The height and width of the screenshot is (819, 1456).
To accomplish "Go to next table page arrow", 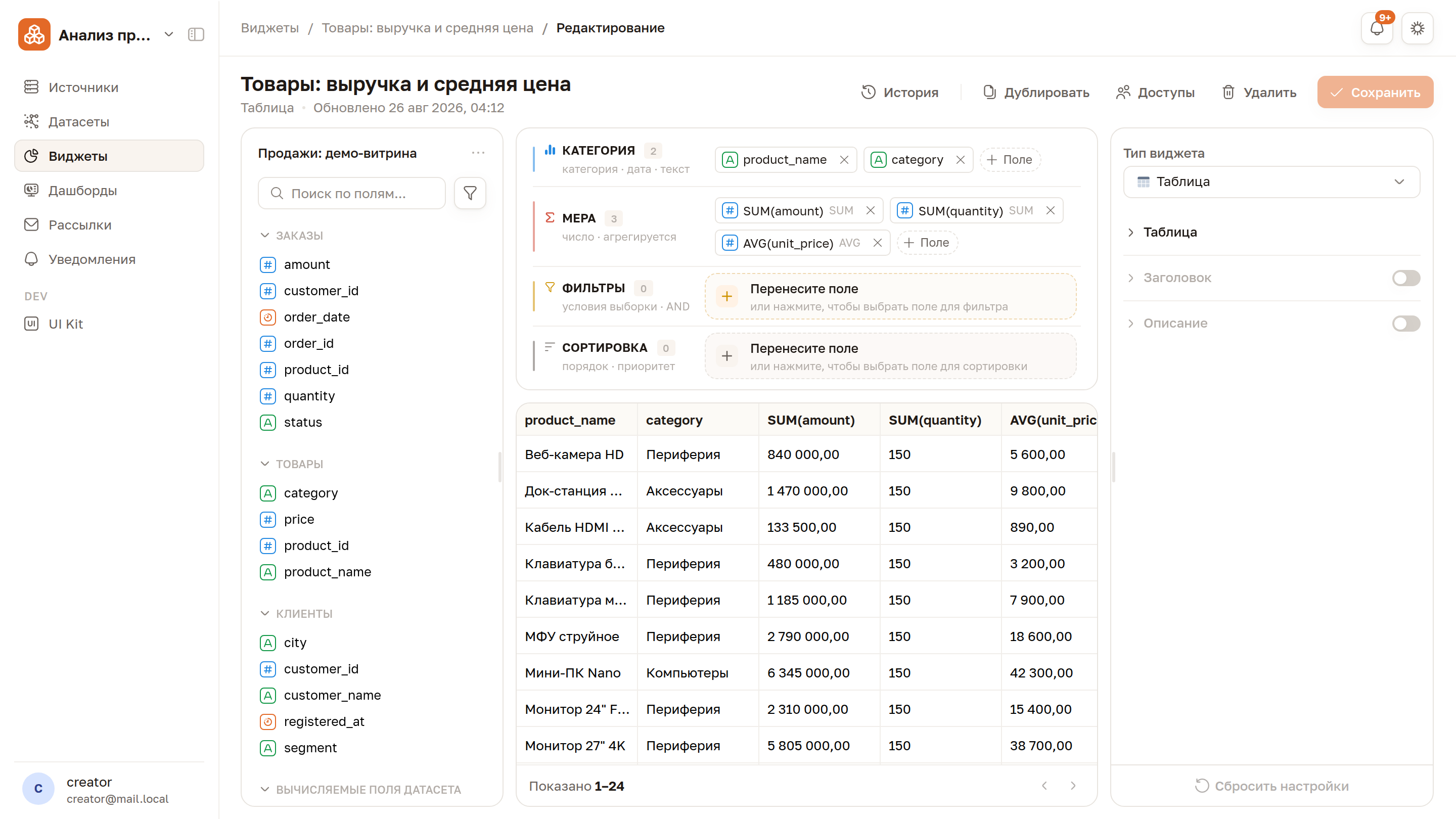I will 1073,786.
